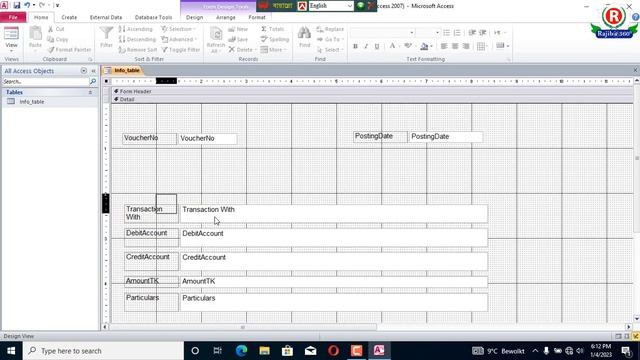Toggle Underline formatting

[x=377, y=46]
